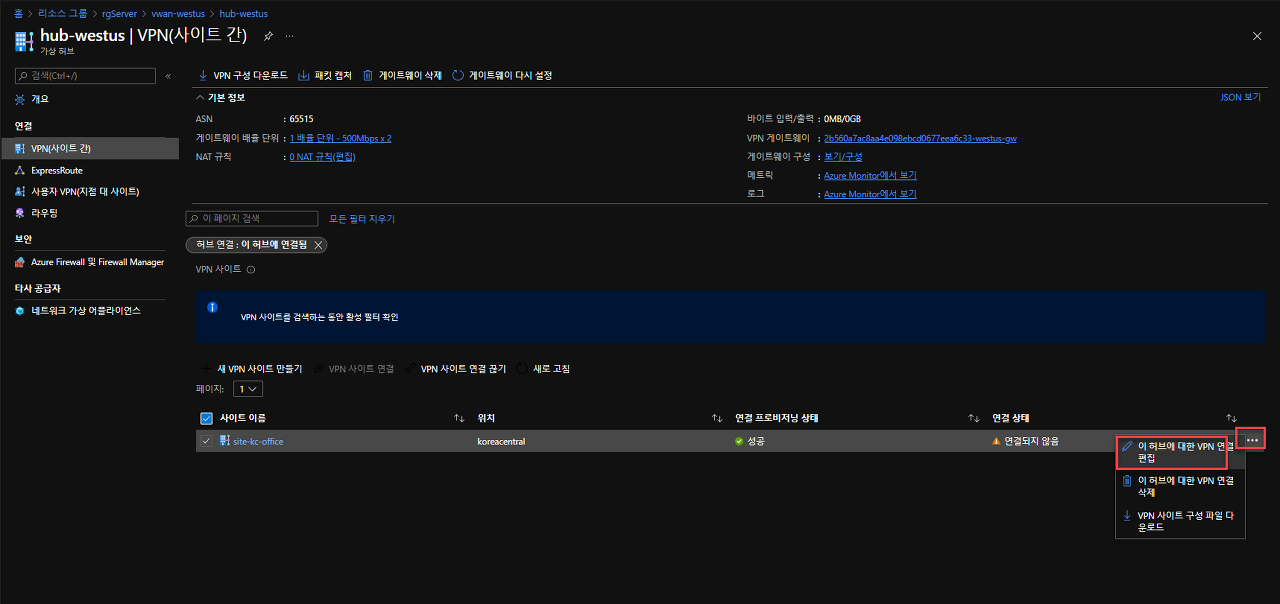Viewport: 1280px width, 604px height.
Task: Sort by the 사이트 이름 column arrows
Action: pyautogui.click(x=459, y=418)
